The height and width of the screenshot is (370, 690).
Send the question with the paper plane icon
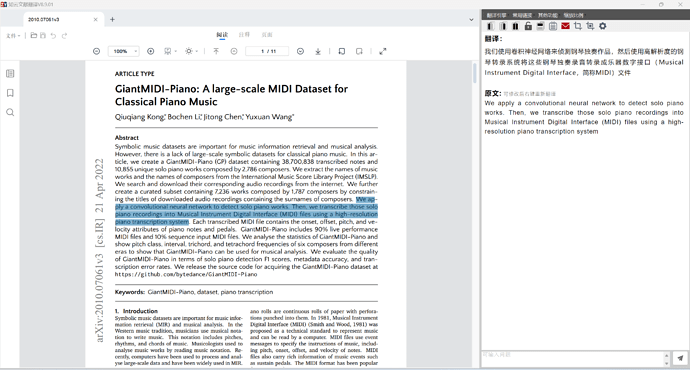680,358
